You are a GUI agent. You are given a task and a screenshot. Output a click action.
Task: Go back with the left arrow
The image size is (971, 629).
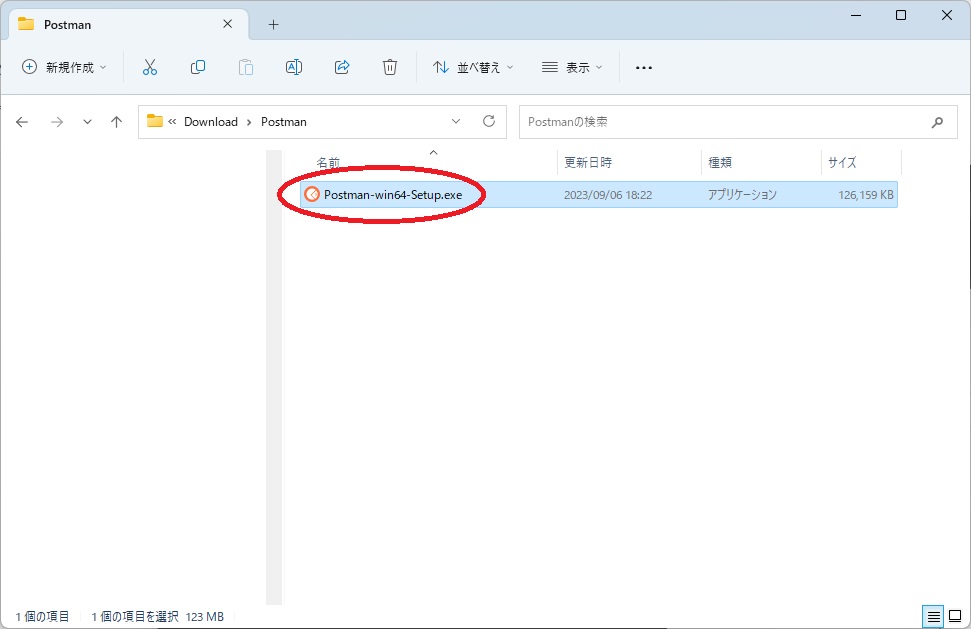click(22, 122)
